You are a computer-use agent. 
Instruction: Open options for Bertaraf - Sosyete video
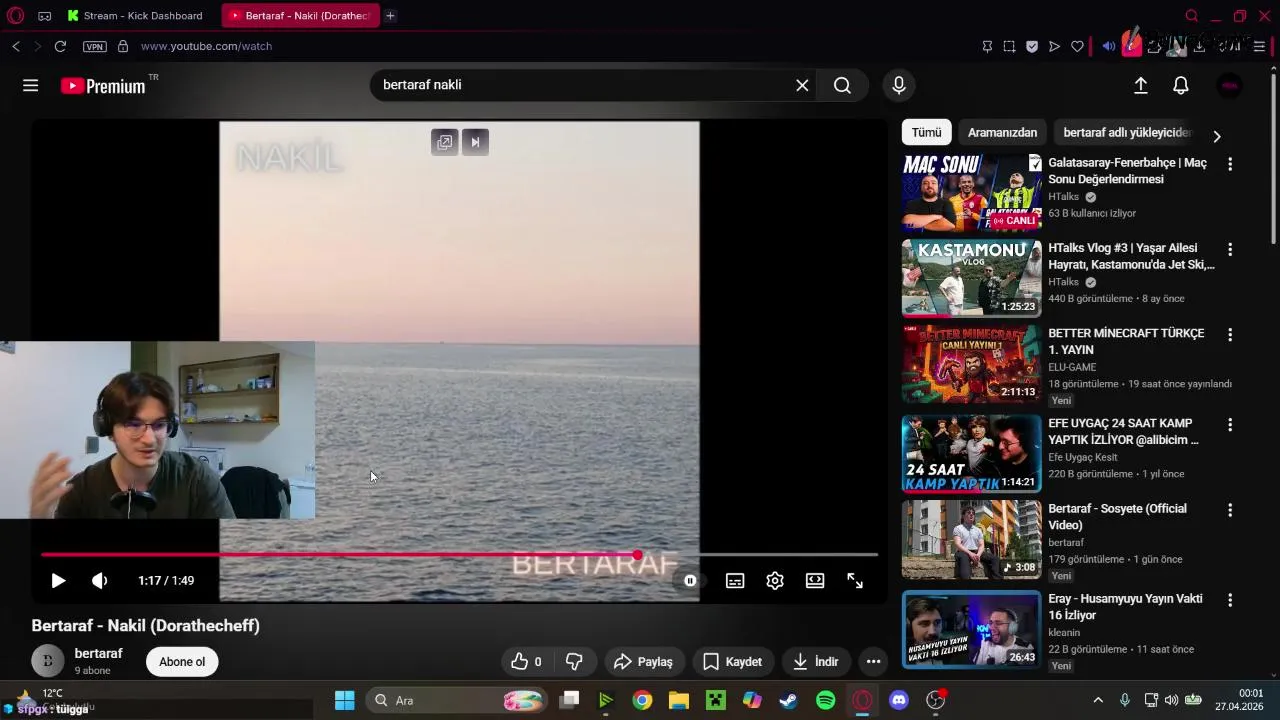tap(1230, 510)
